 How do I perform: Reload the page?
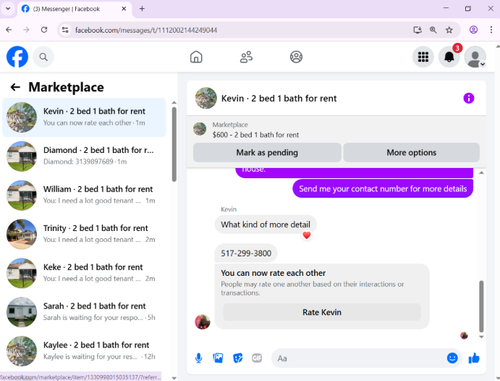(x=44, y=30)
